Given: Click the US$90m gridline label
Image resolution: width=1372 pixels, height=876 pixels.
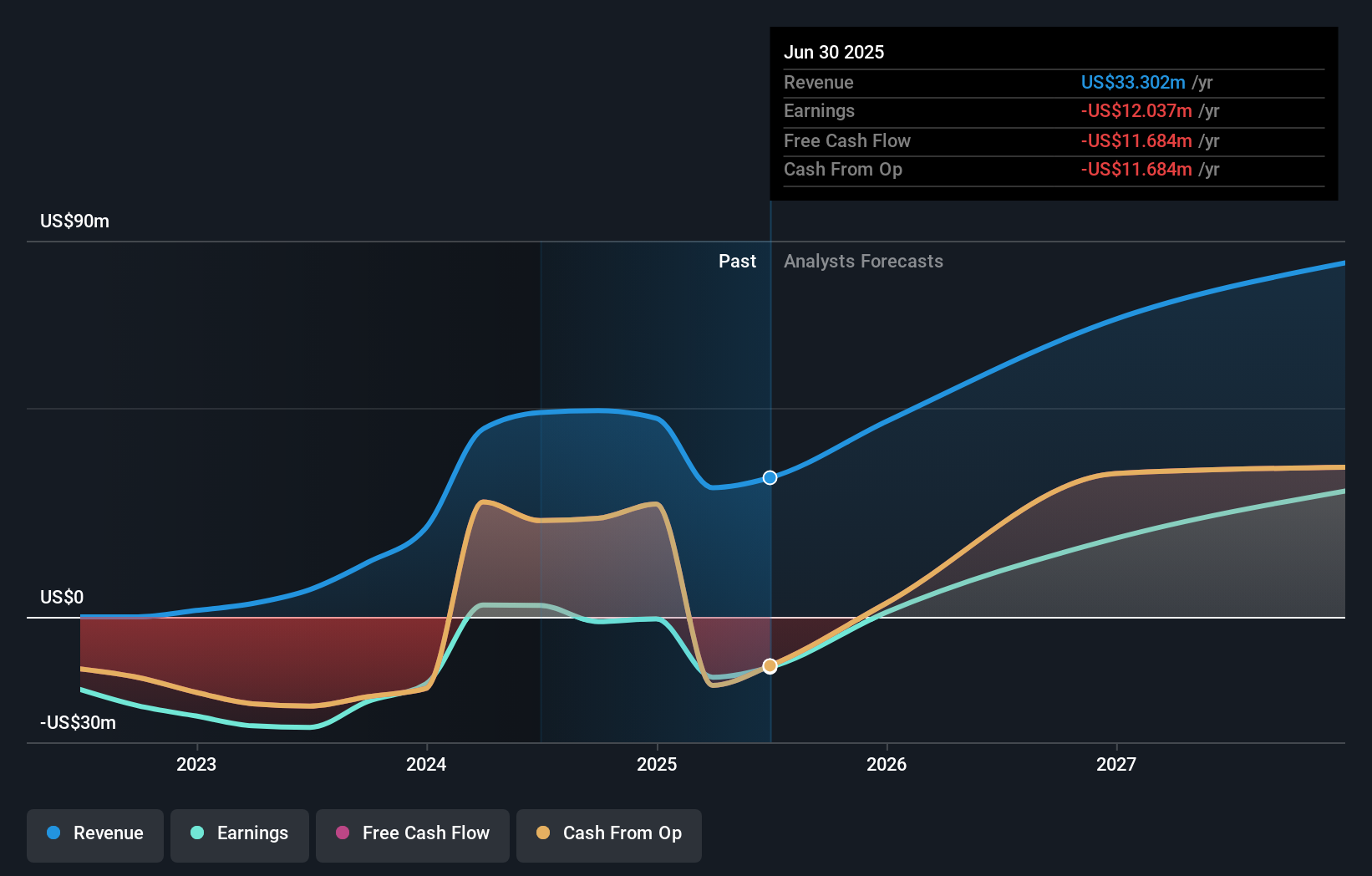Looking at the screenshot, I should [74, 221].
